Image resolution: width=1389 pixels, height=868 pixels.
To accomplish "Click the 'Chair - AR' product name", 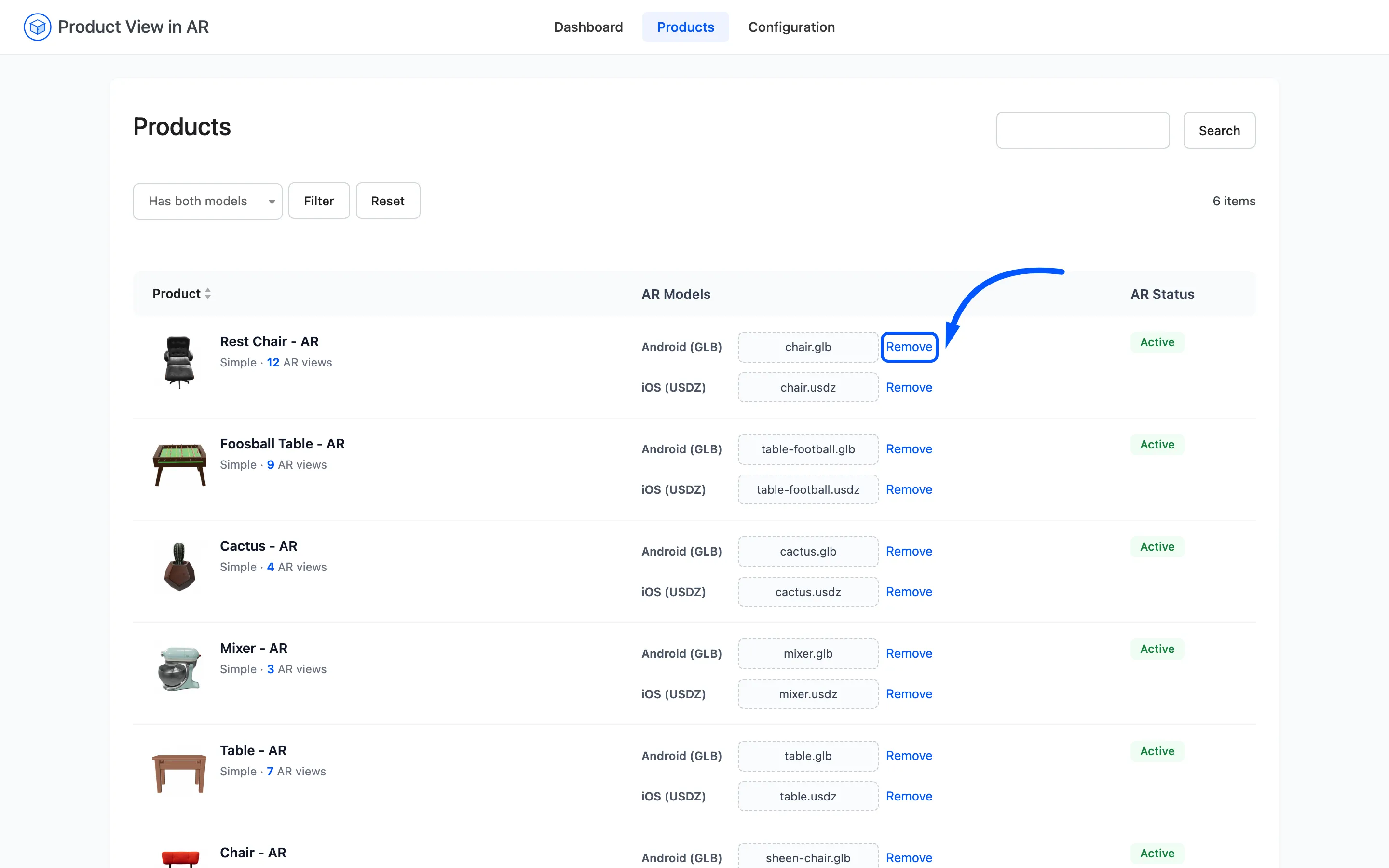I will pos(253,853).
